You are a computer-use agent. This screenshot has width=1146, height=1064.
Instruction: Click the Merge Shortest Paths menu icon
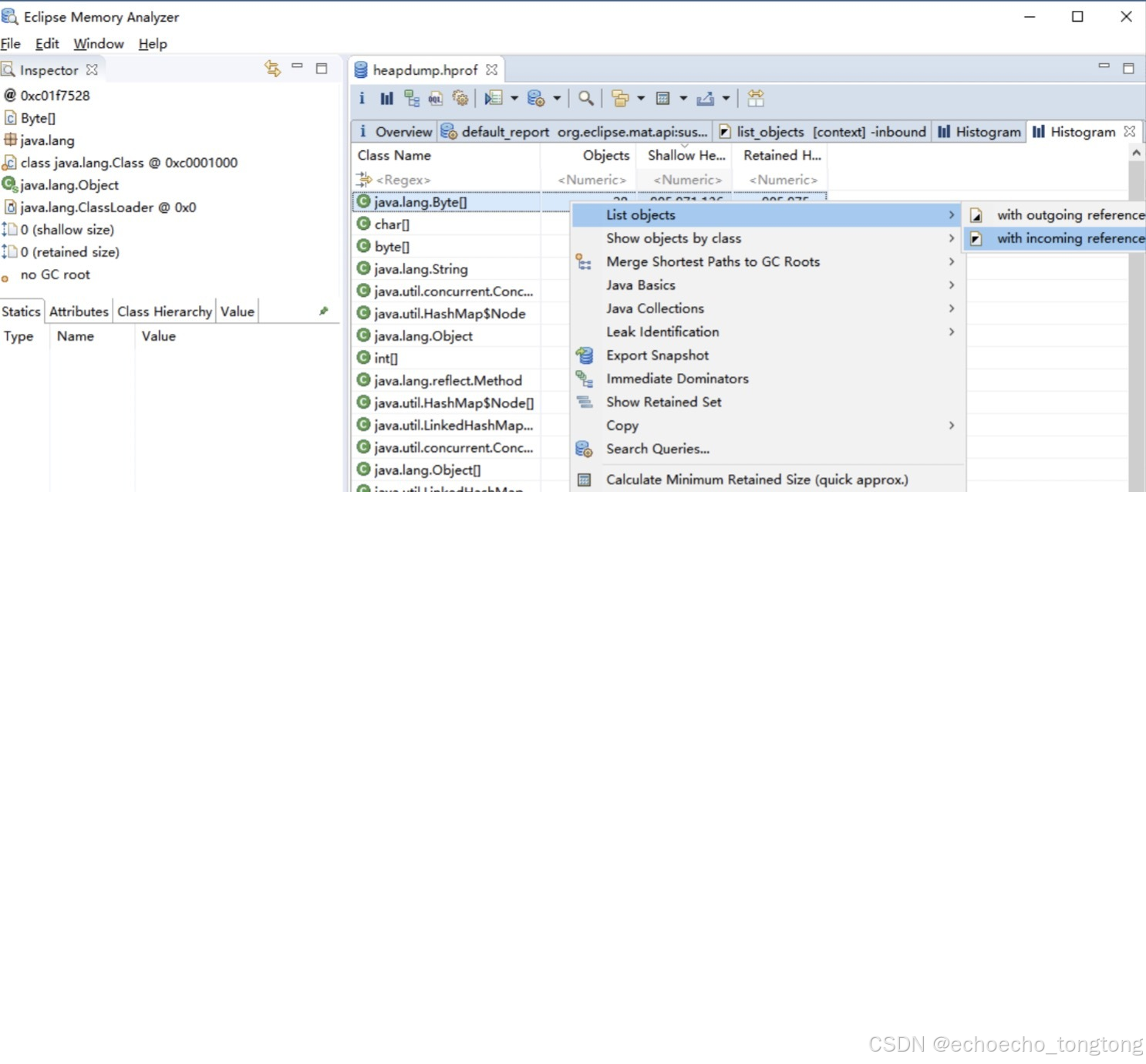tap(584, 262)
